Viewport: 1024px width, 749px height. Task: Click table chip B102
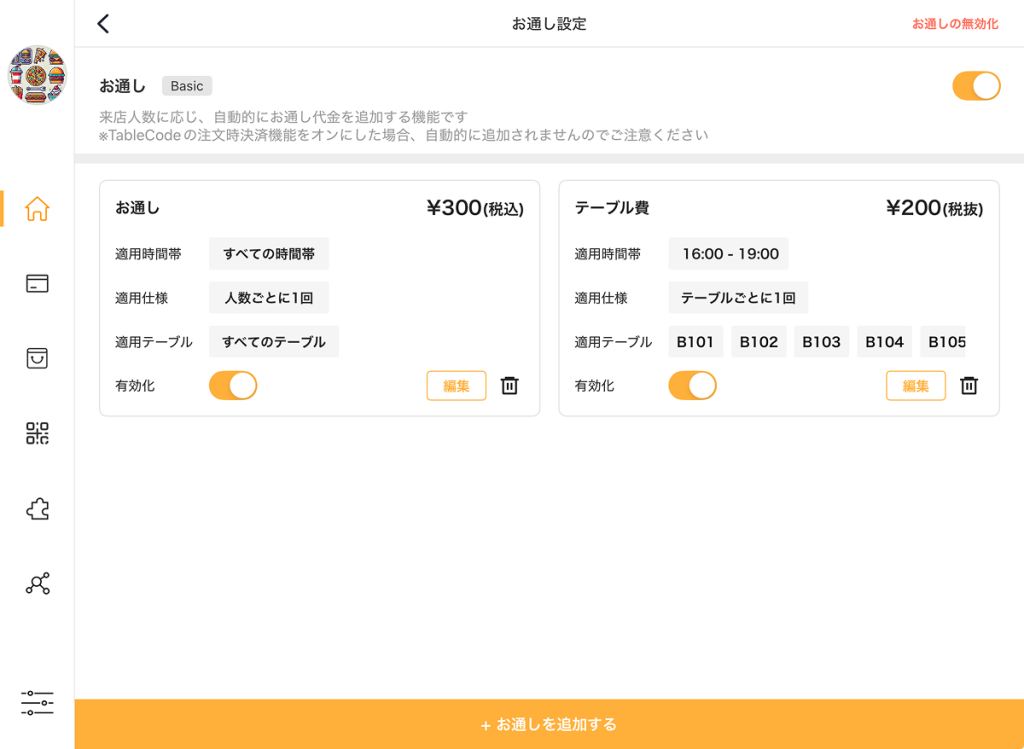(x=759, y=342)
